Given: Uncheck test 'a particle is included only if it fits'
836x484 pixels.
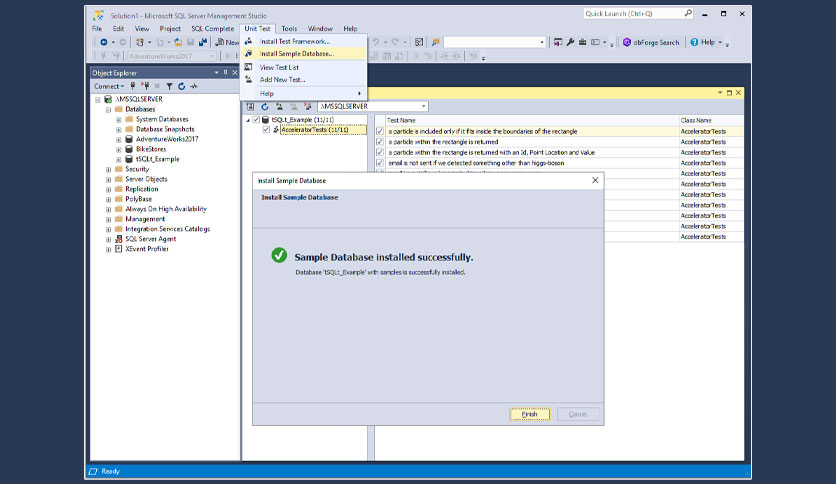Looking at the screenshot, I should coord(380,131).
